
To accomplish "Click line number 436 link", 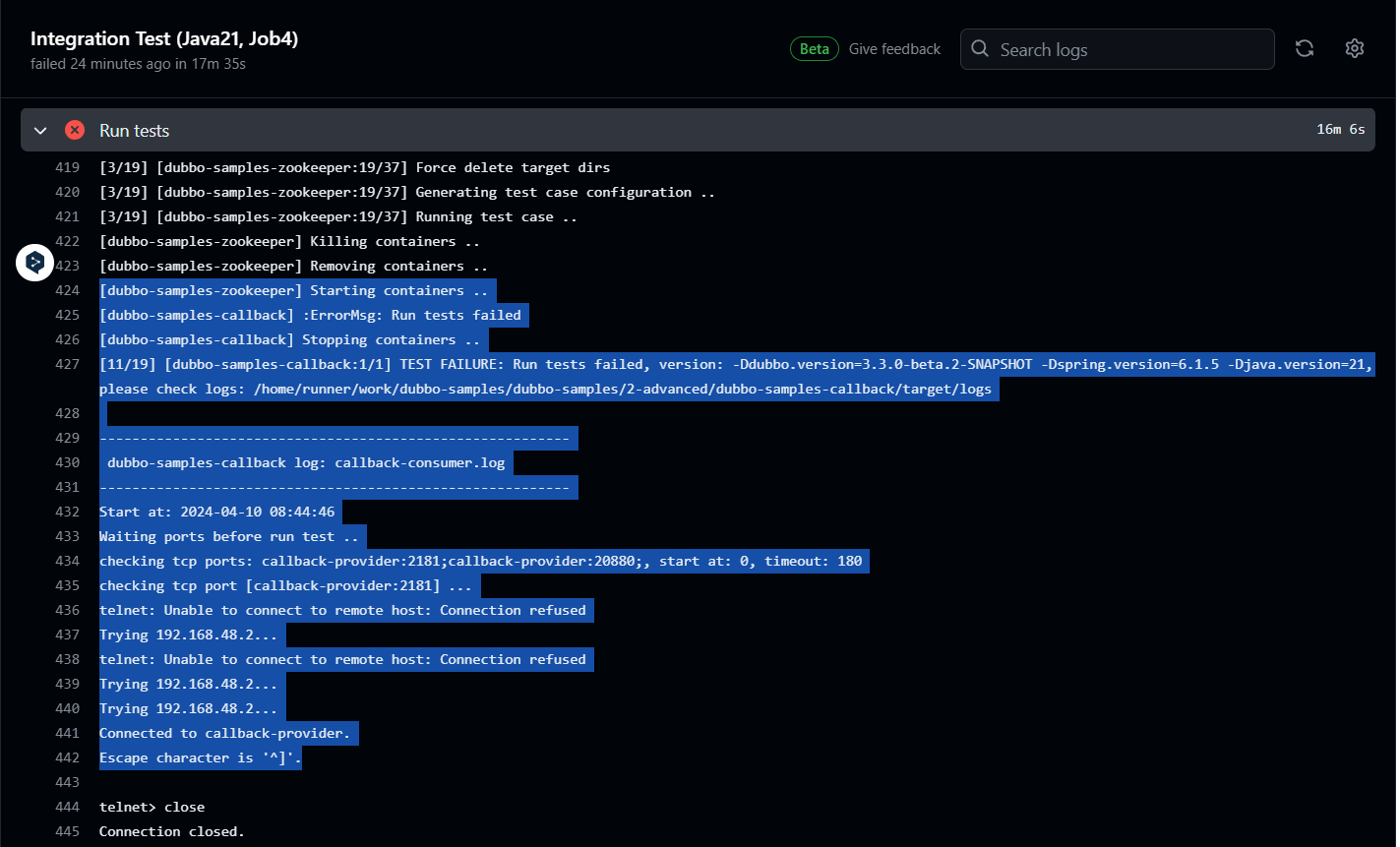I will tap(67, 611).
